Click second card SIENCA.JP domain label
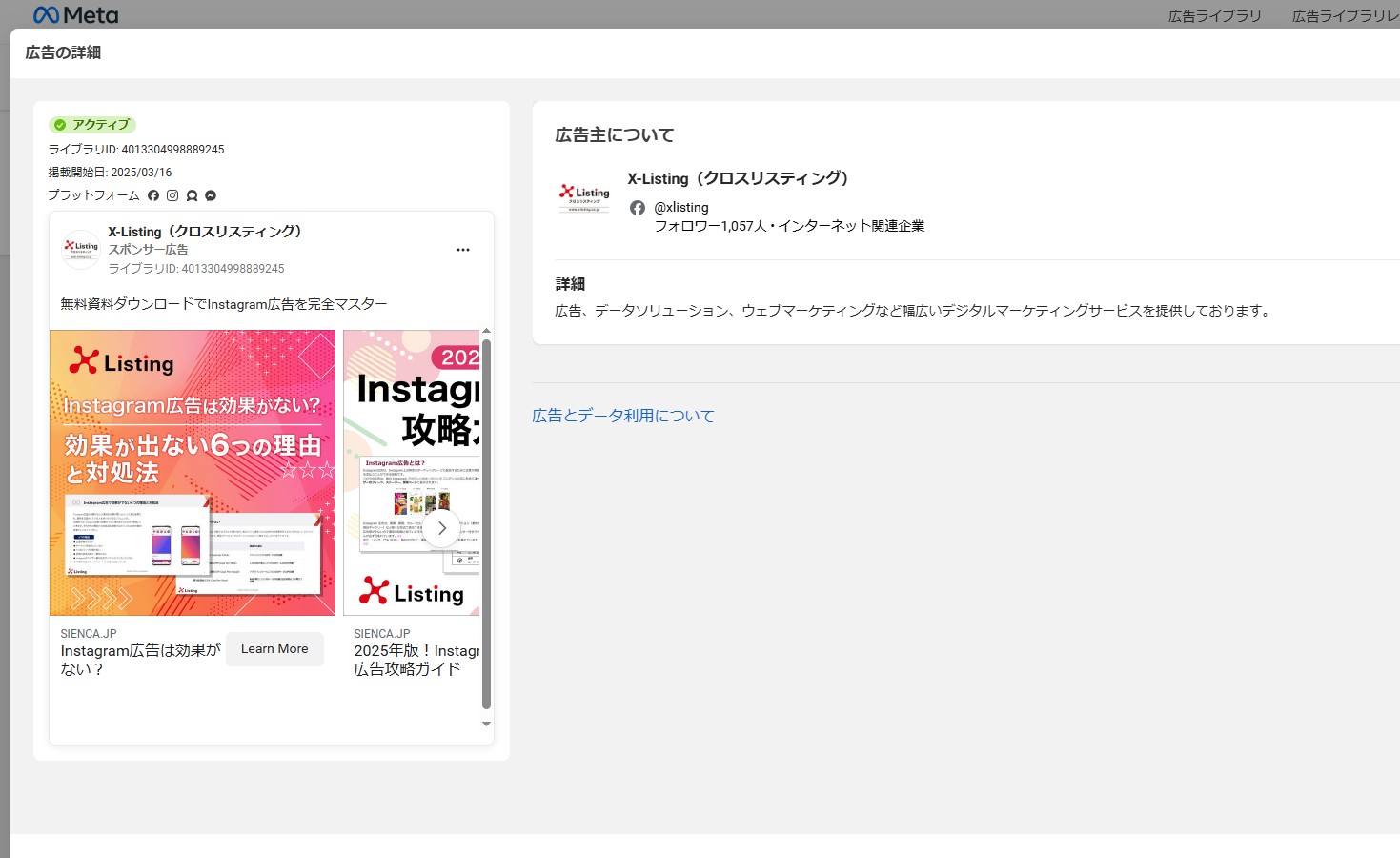Screen dimensions: 1400x858 (382, 634)
